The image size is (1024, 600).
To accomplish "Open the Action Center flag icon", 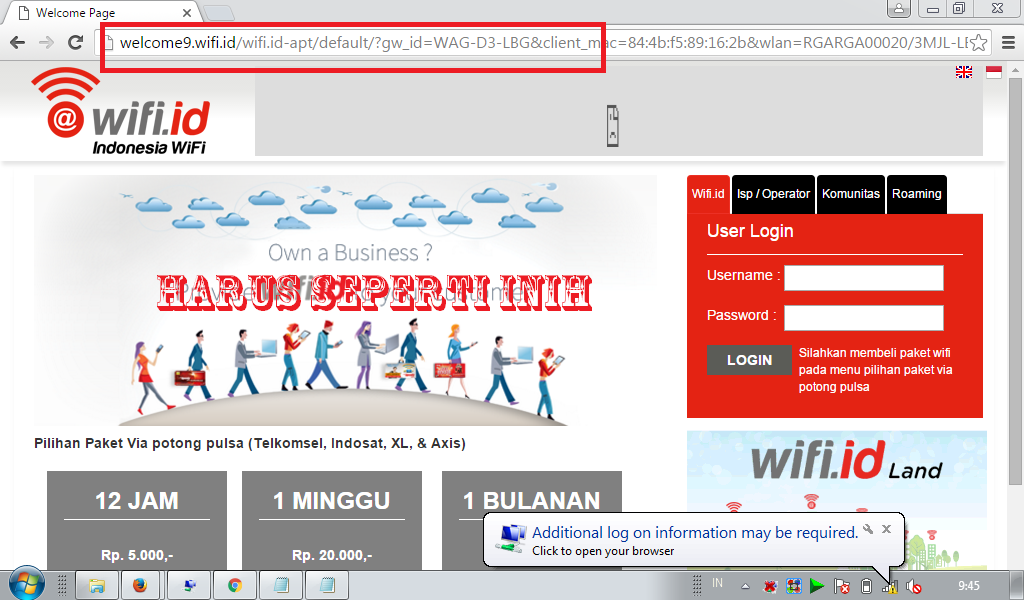I will click(x=842, y=586).
